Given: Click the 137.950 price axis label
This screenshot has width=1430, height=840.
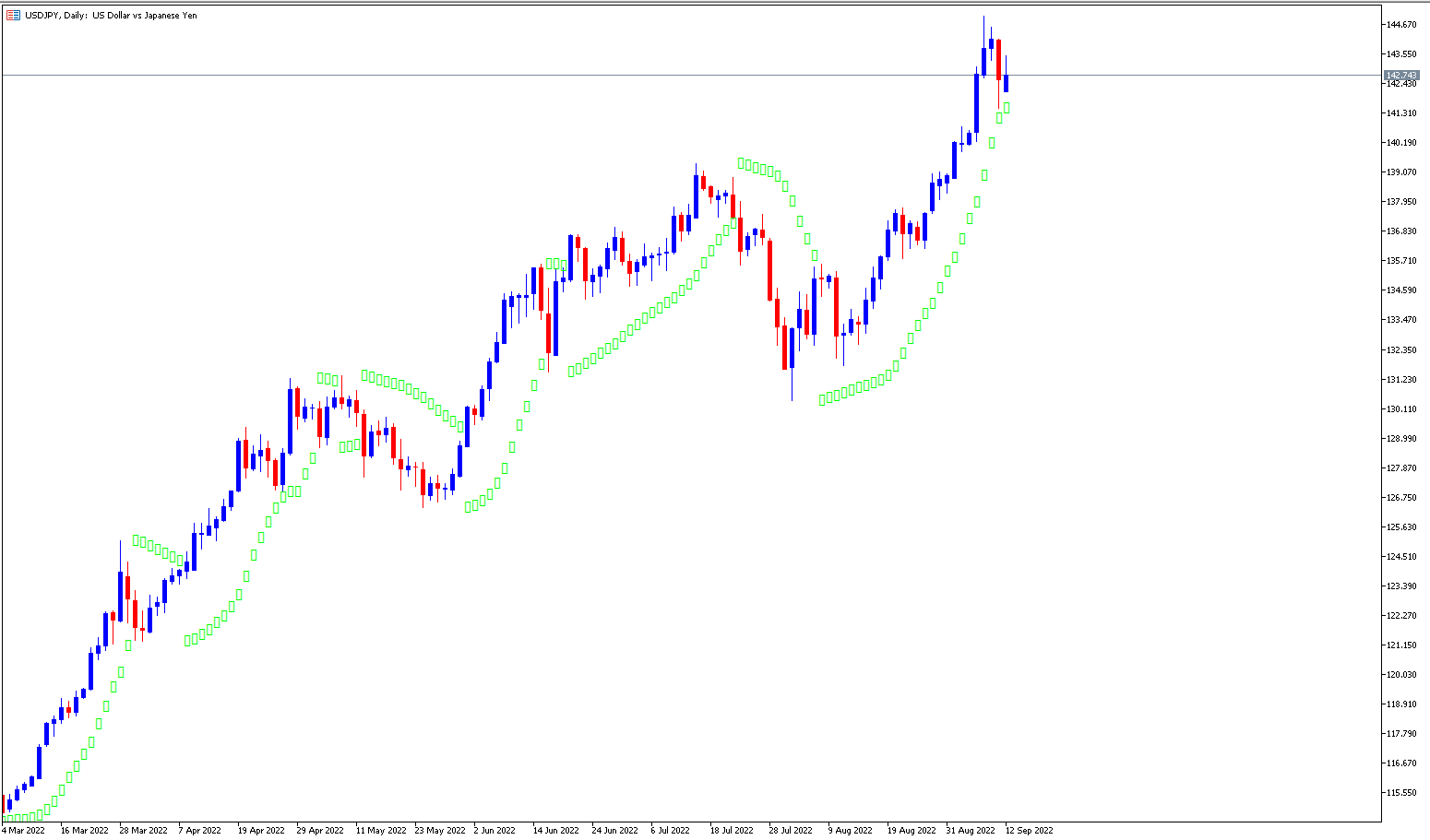Looking at the screenshot, I should coord(1401,201).
